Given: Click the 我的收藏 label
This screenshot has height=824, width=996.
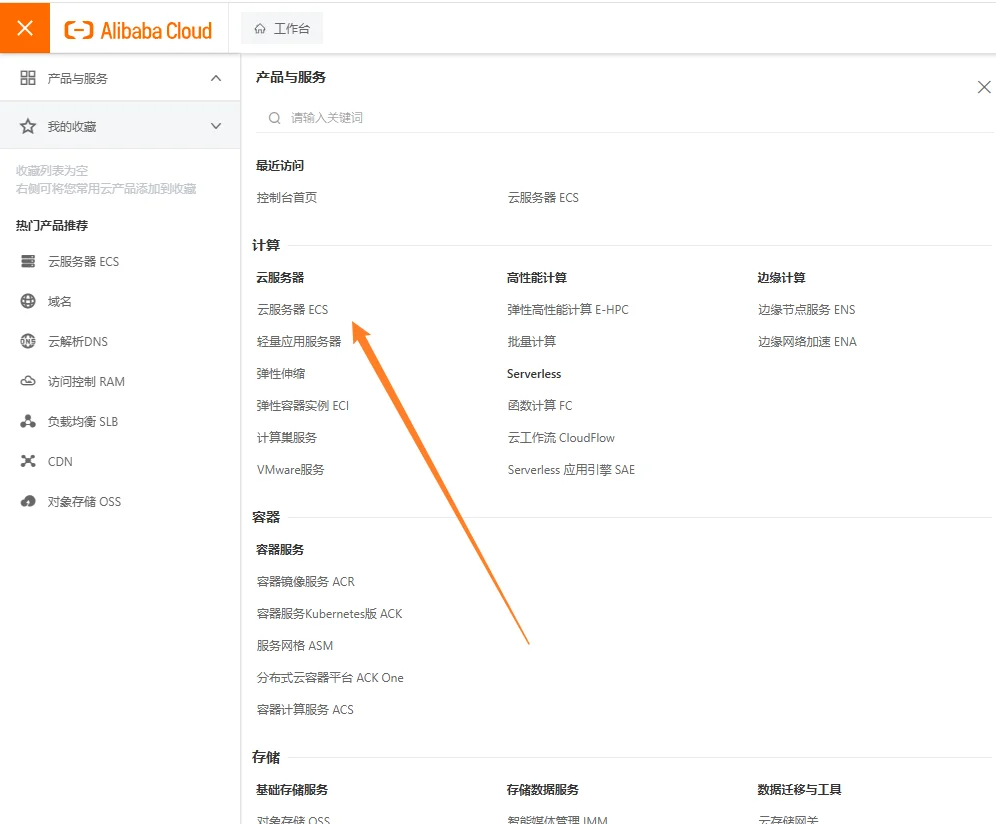Looking at the screenshot, I should coord(72,126).
